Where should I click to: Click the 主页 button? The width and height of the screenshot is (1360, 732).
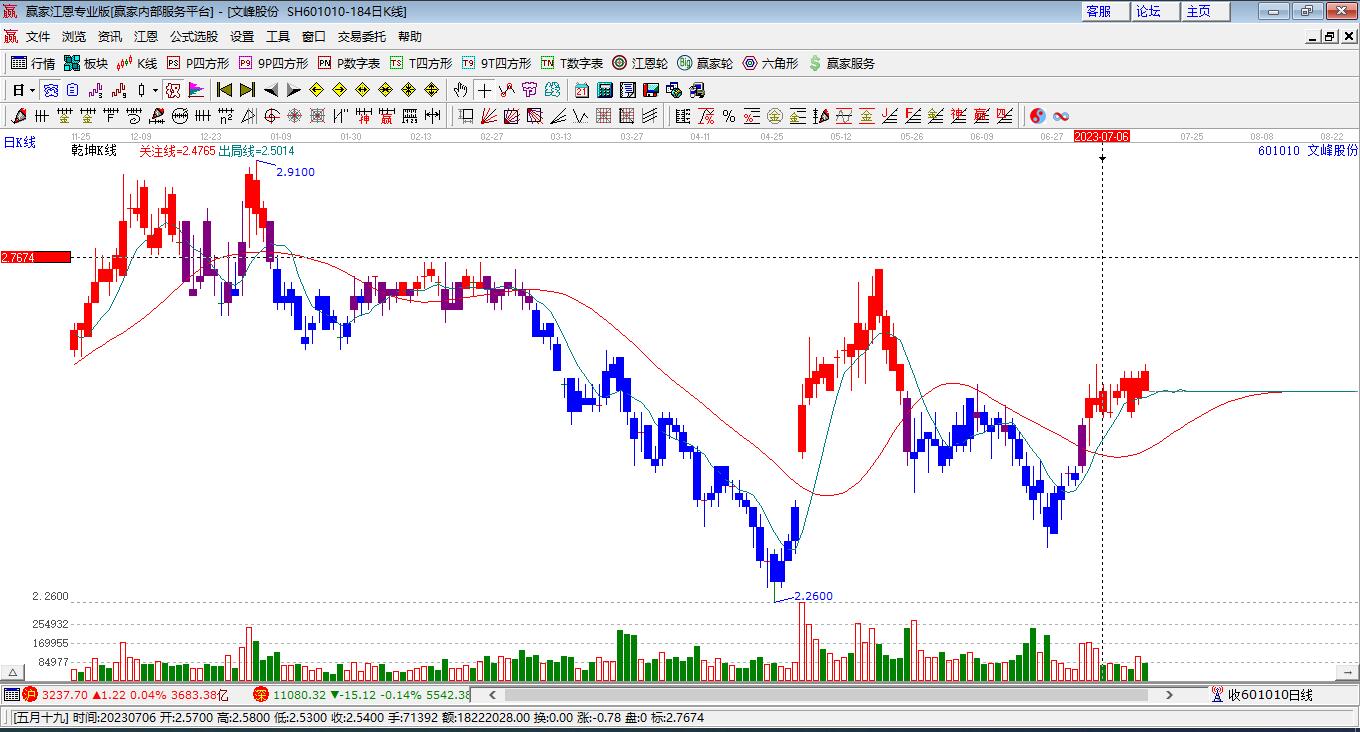click(x=1205, y=11)
